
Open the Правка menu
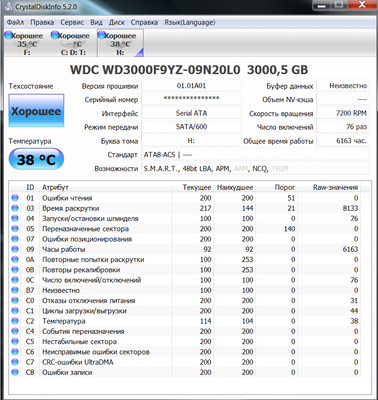pos(42,23)
